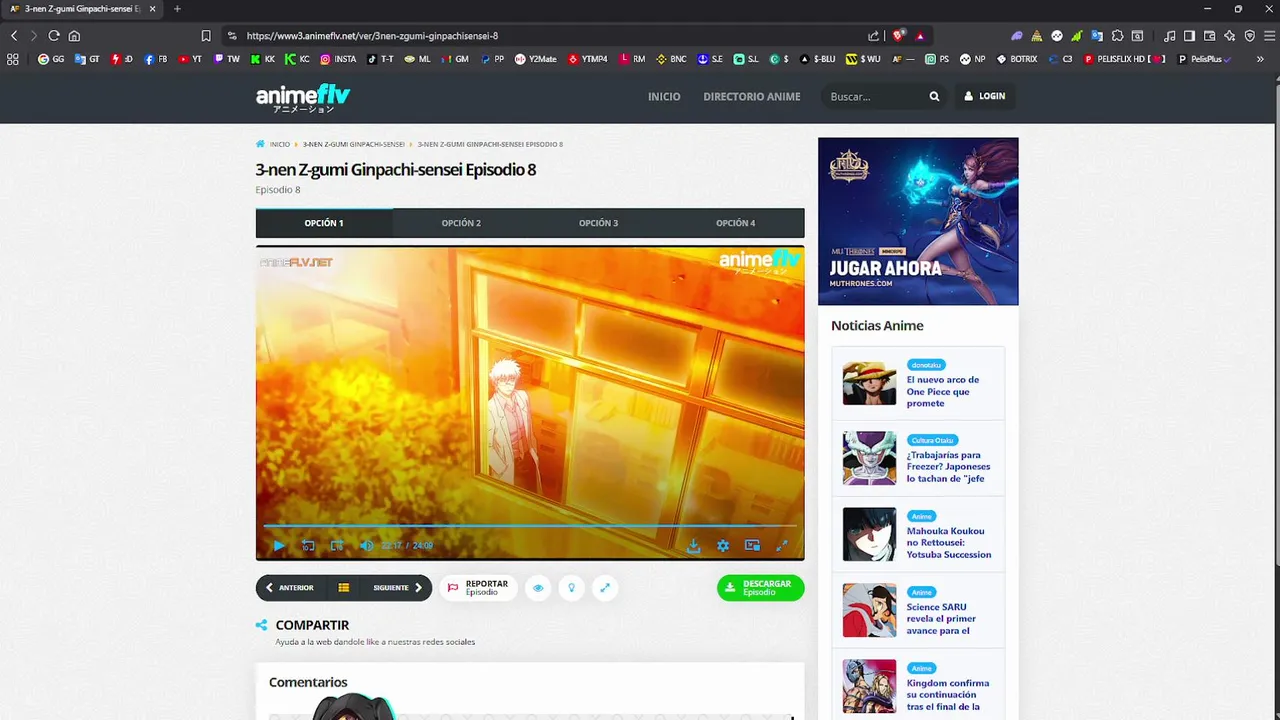Bookmark this page icon
The width and height of the screenshot is (1280, 720).
206,36
